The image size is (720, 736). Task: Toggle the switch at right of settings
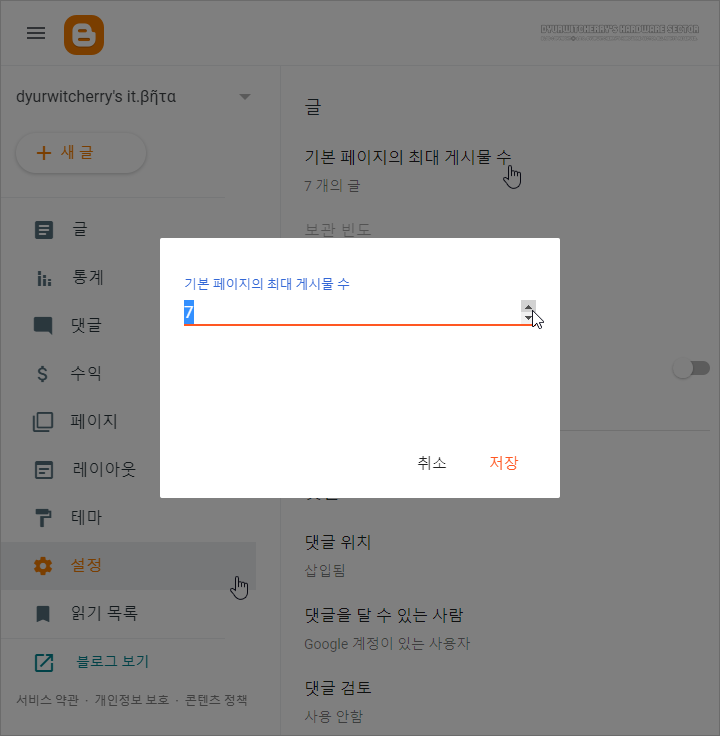point(691,368)
